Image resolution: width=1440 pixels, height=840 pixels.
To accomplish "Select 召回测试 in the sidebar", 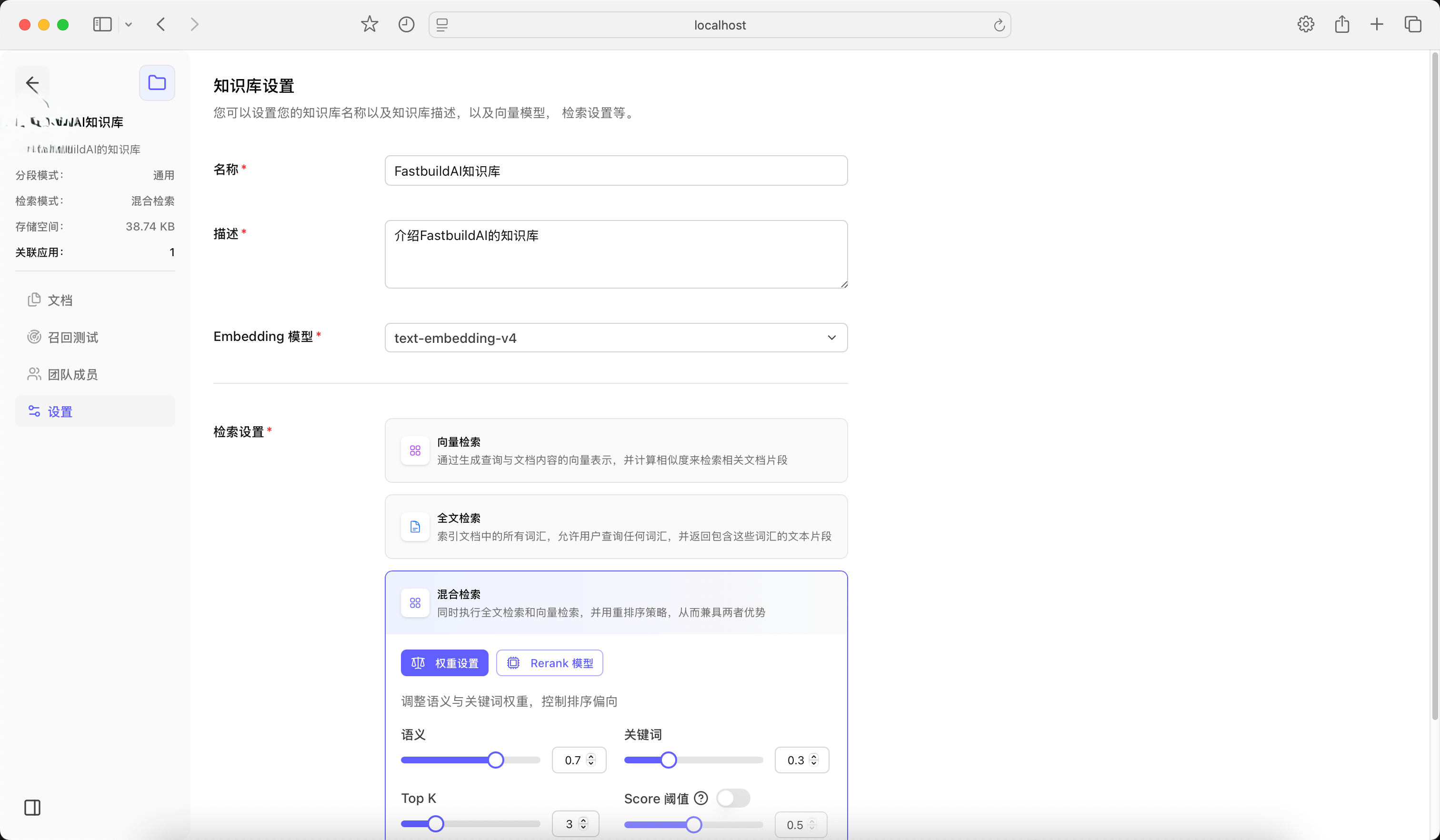I will [72, 337].
